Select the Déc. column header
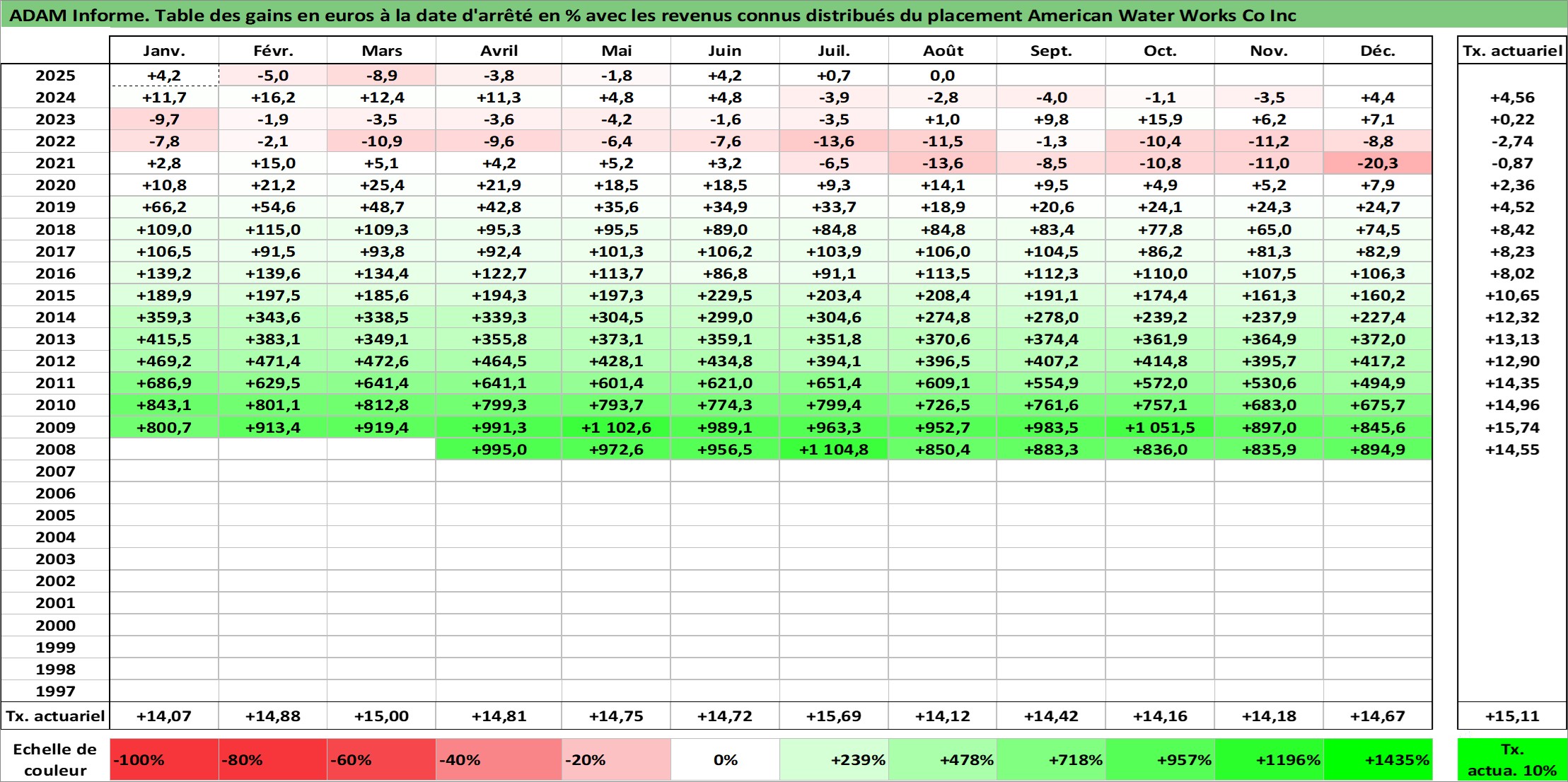Viewport: 1568px width, 782px height. [x=1378, y=51]
